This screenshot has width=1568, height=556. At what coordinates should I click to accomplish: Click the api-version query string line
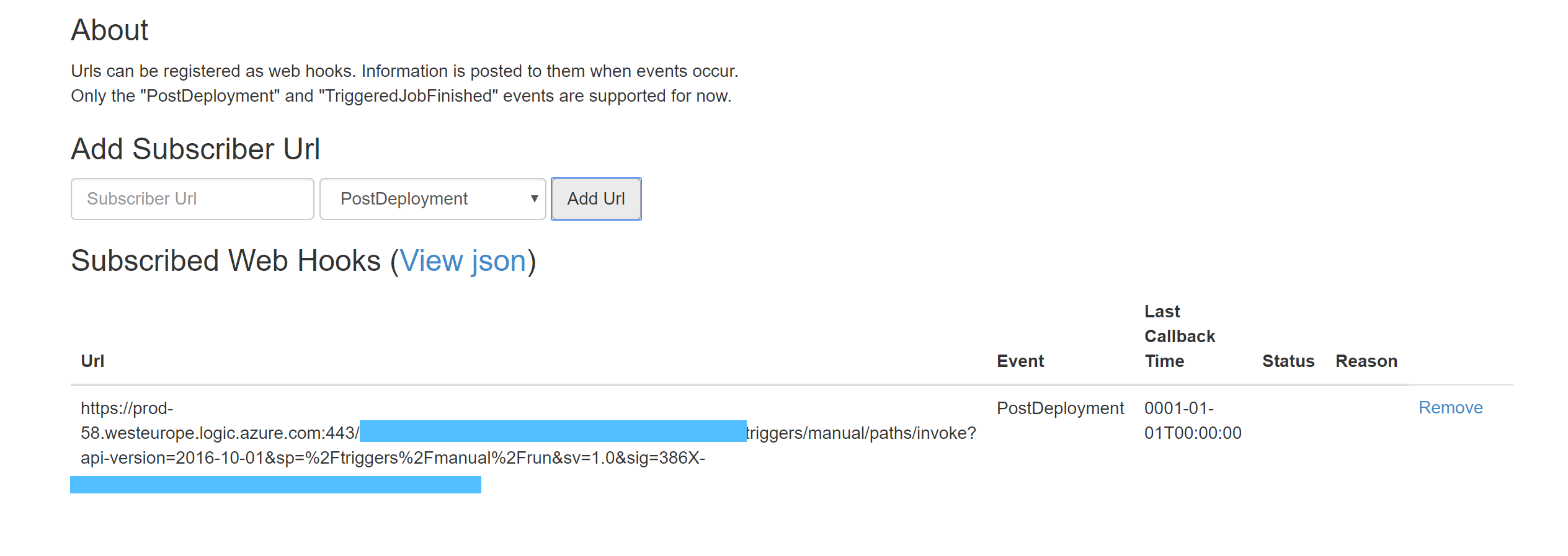[x=393, y=457]
